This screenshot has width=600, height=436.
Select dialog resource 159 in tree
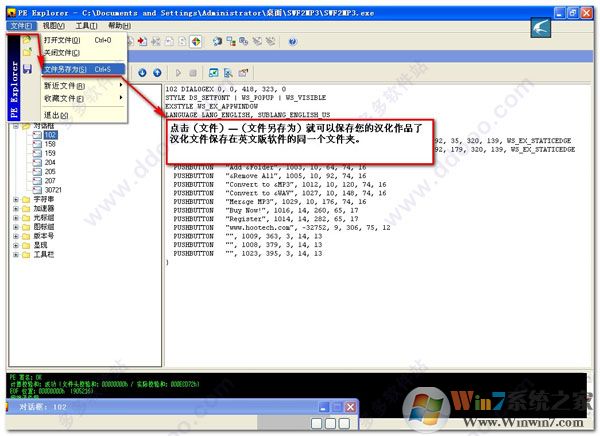(50, 153)
